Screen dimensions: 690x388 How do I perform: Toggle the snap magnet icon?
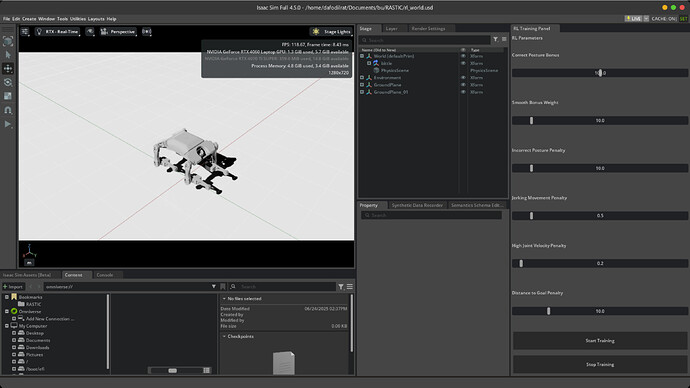tap(8, 110)
